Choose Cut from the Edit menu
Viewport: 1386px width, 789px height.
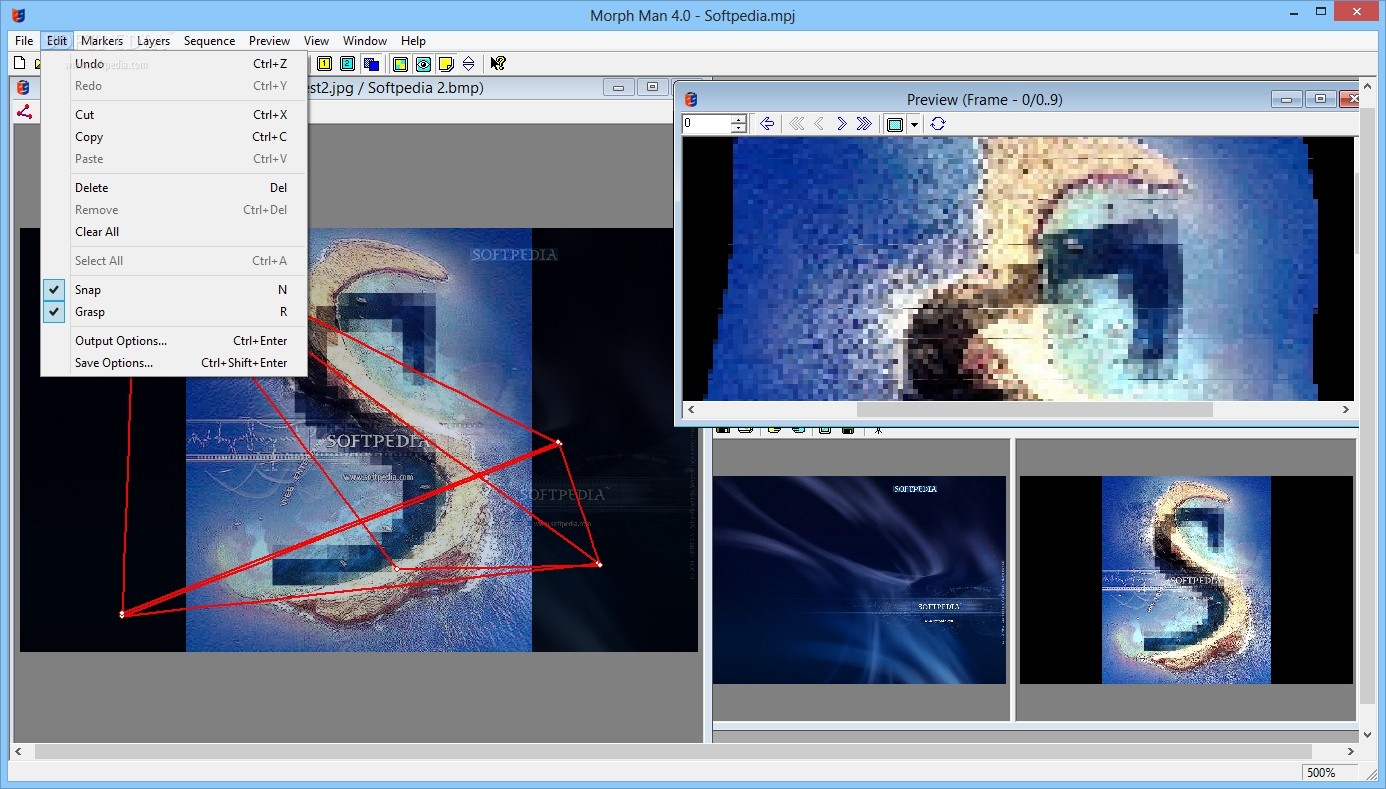coord(173,115)
